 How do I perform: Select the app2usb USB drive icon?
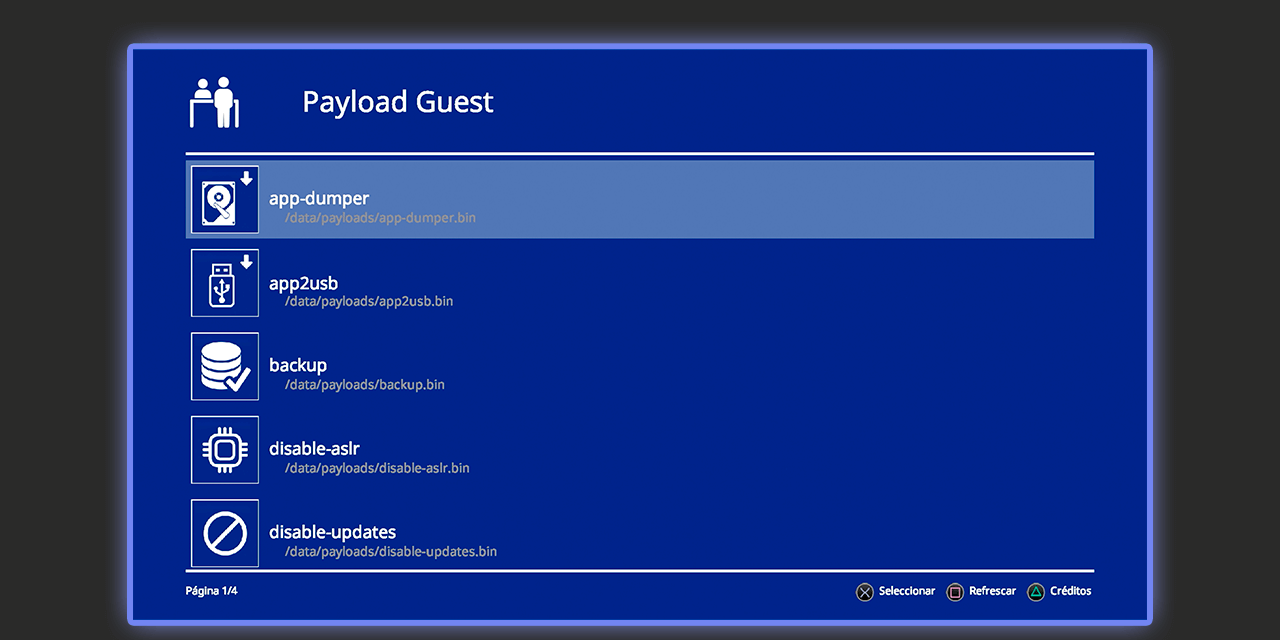point(225,283)
